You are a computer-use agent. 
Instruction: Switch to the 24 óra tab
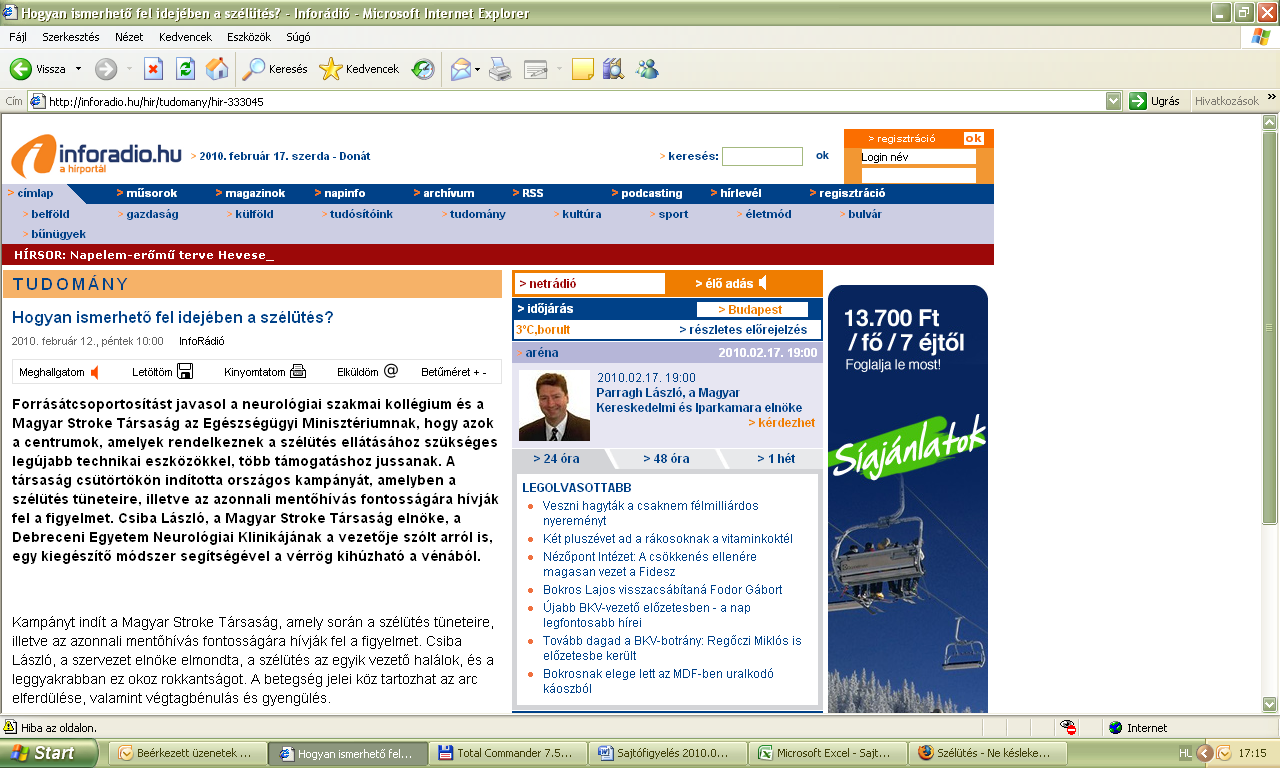[555, 459]
